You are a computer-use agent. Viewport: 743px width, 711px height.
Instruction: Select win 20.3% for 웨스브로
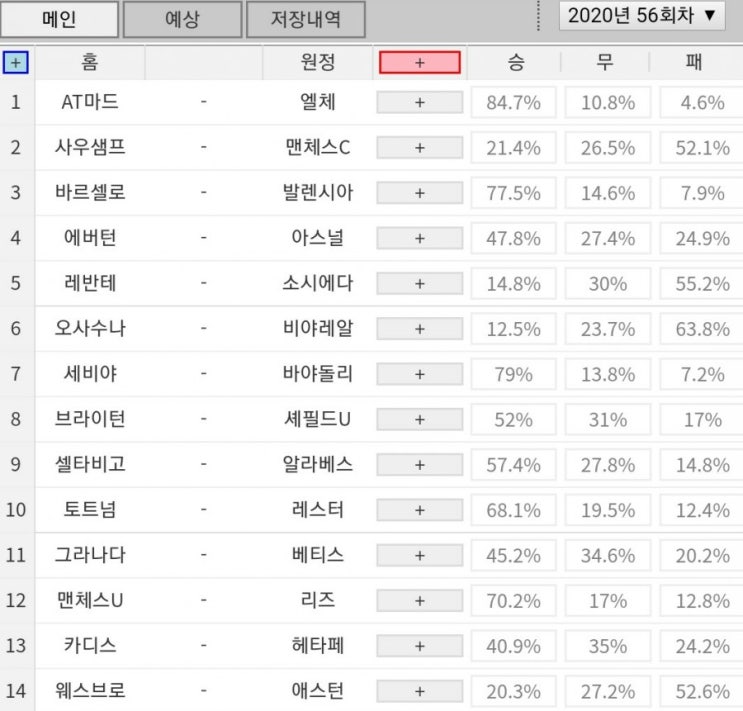point(514,692)
